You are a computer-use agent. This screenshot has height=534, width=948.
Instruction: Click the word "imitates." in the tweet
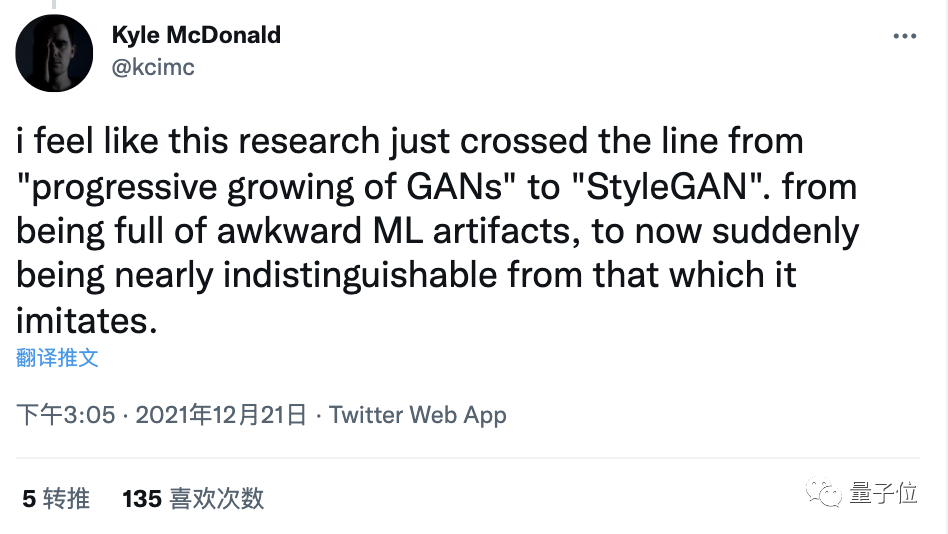87,321
